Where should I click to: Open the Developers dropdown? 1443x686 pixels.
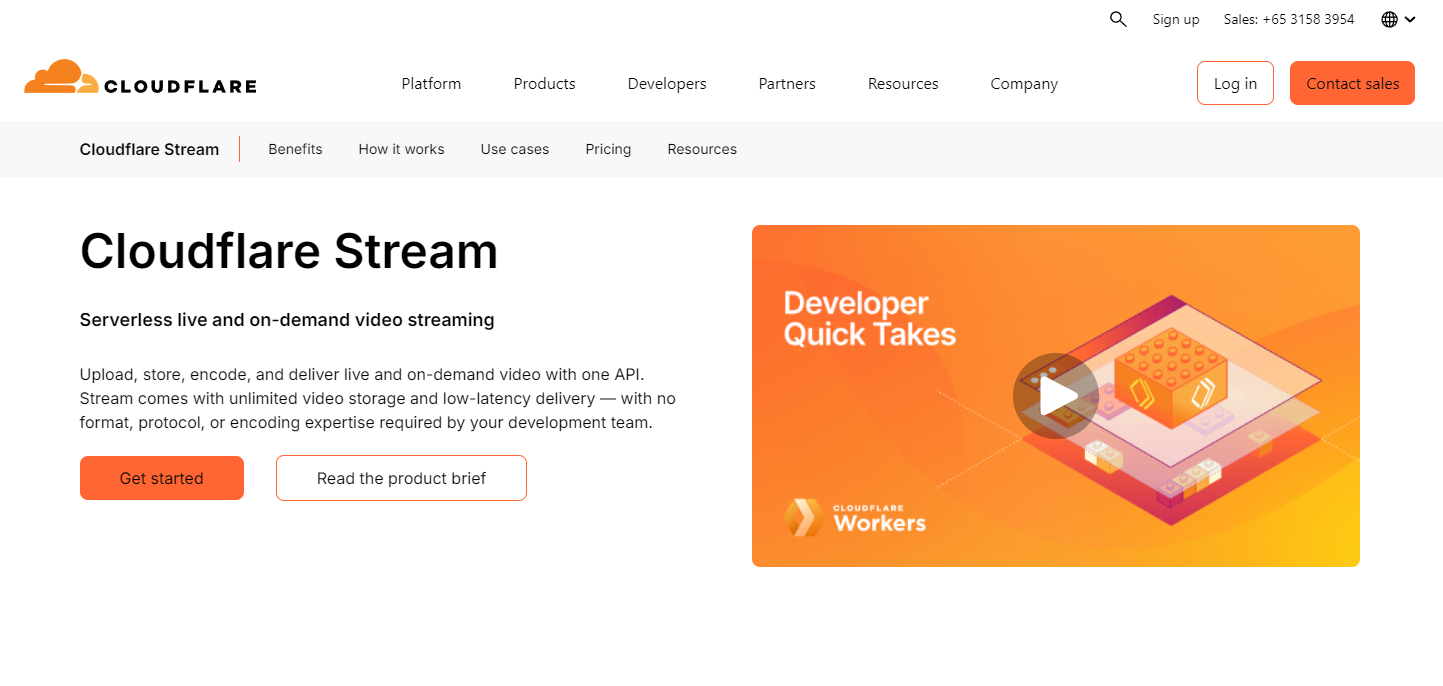click(x=666, y=84)
